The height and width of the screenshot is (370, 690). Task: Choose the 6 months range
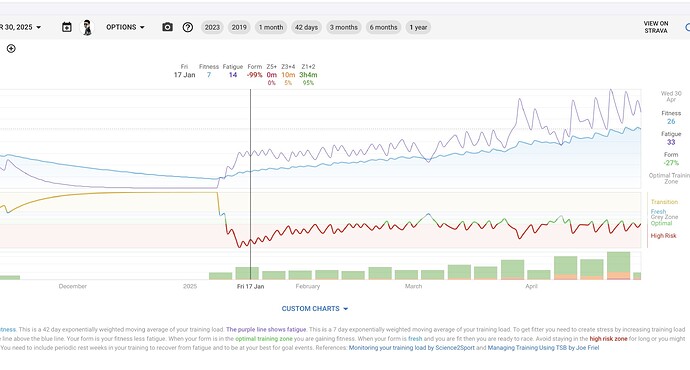pyautogui.click(x=383, y=27)
